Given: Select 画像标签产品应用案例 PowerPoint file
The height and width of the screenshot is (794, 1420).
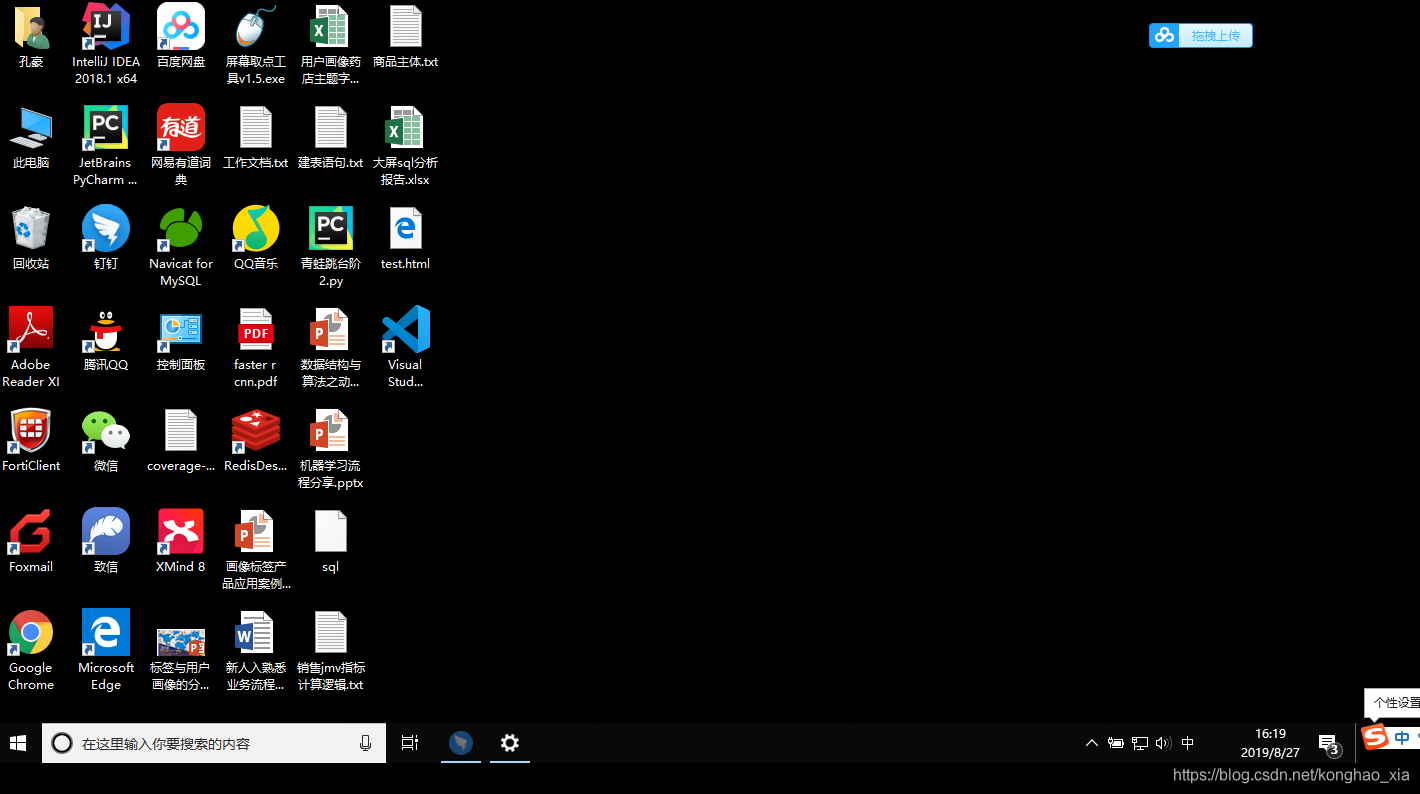Looking at the screenshot, I should pos(256,549).
